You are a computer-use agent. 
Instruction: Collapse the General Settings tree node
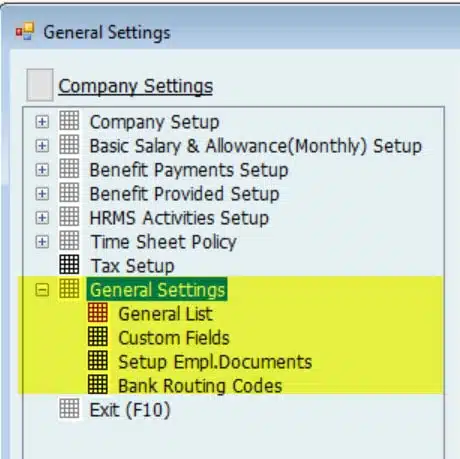(x=42, y=290)
